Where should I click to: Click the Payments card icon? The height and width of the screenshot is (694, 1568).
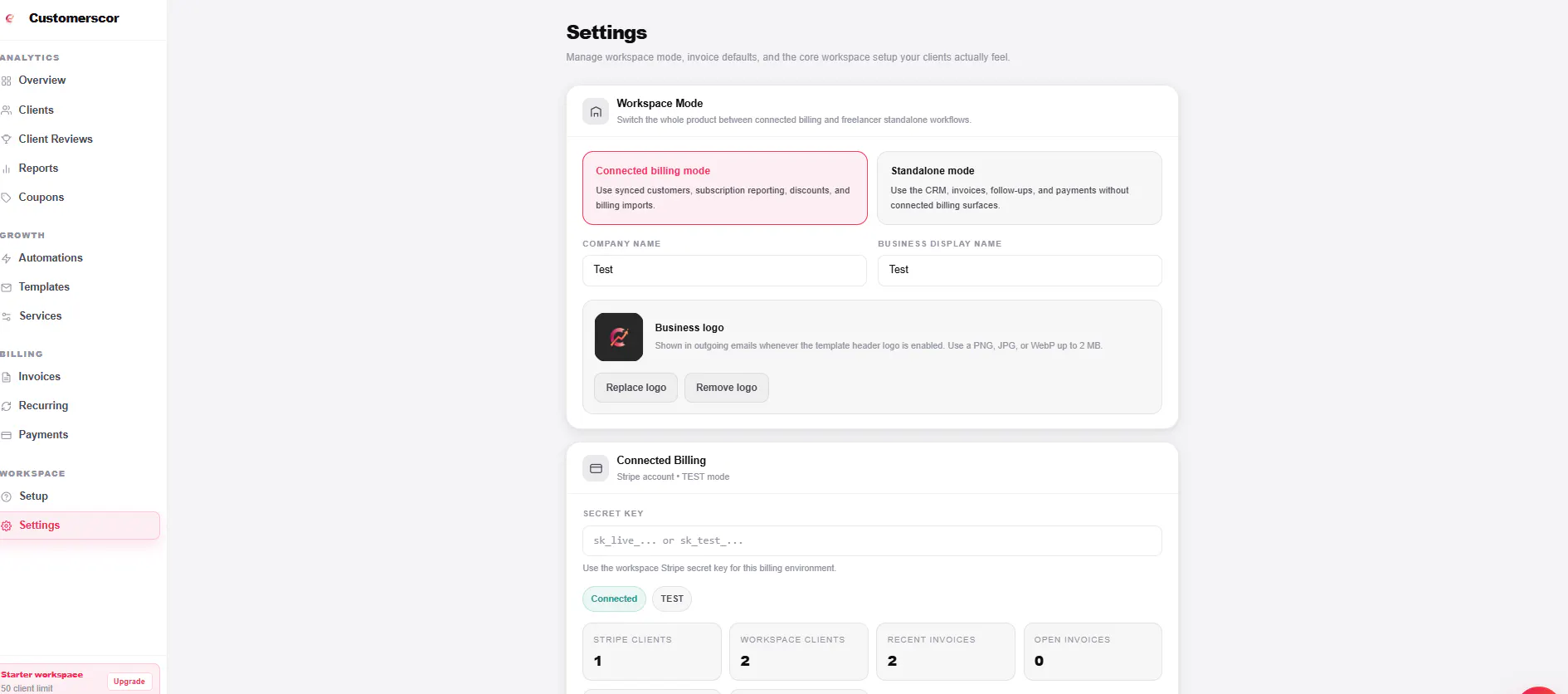point(7,435)
